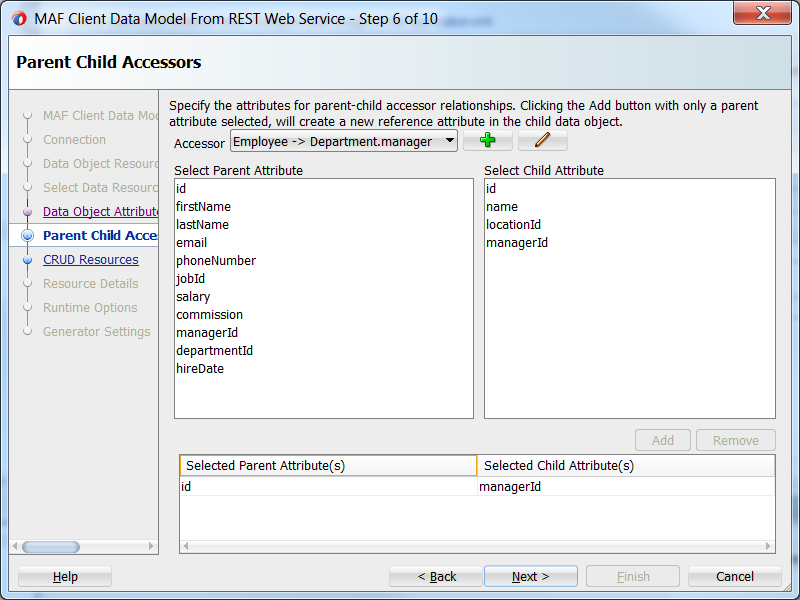
Task: Close the wizard with the X button
Action: pos(762,13)
